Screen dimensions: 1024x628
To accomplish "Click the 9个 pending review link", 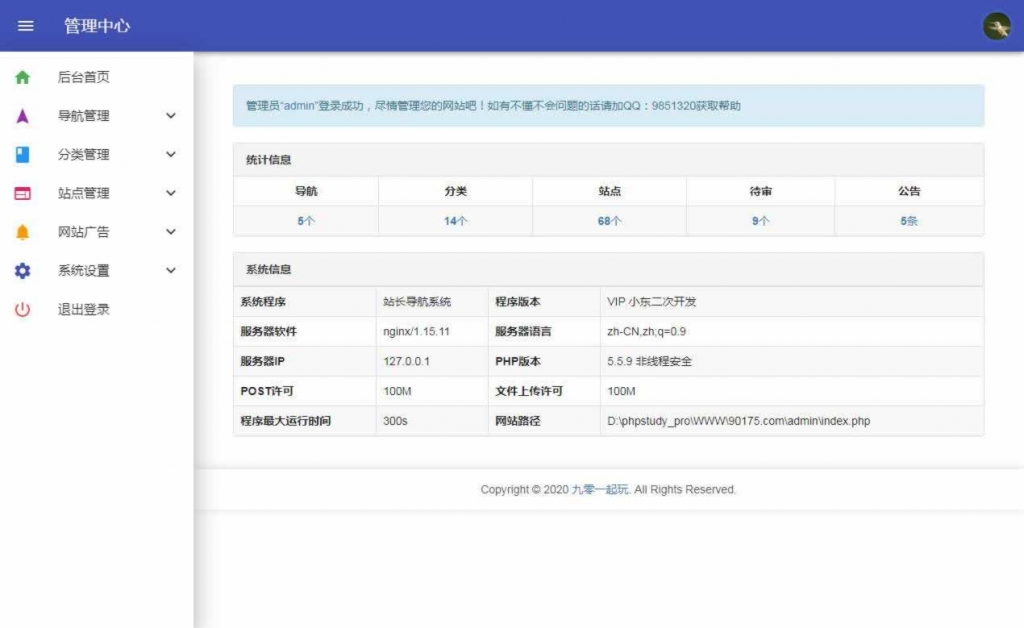I will tap(760, 221).
